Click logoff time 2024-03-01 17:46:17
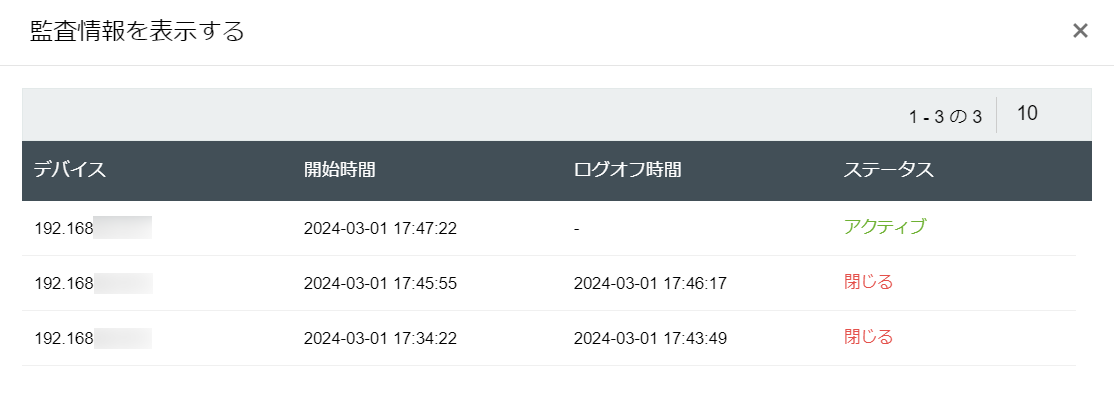The image size is (1114, 417). [x=650, y=283]
